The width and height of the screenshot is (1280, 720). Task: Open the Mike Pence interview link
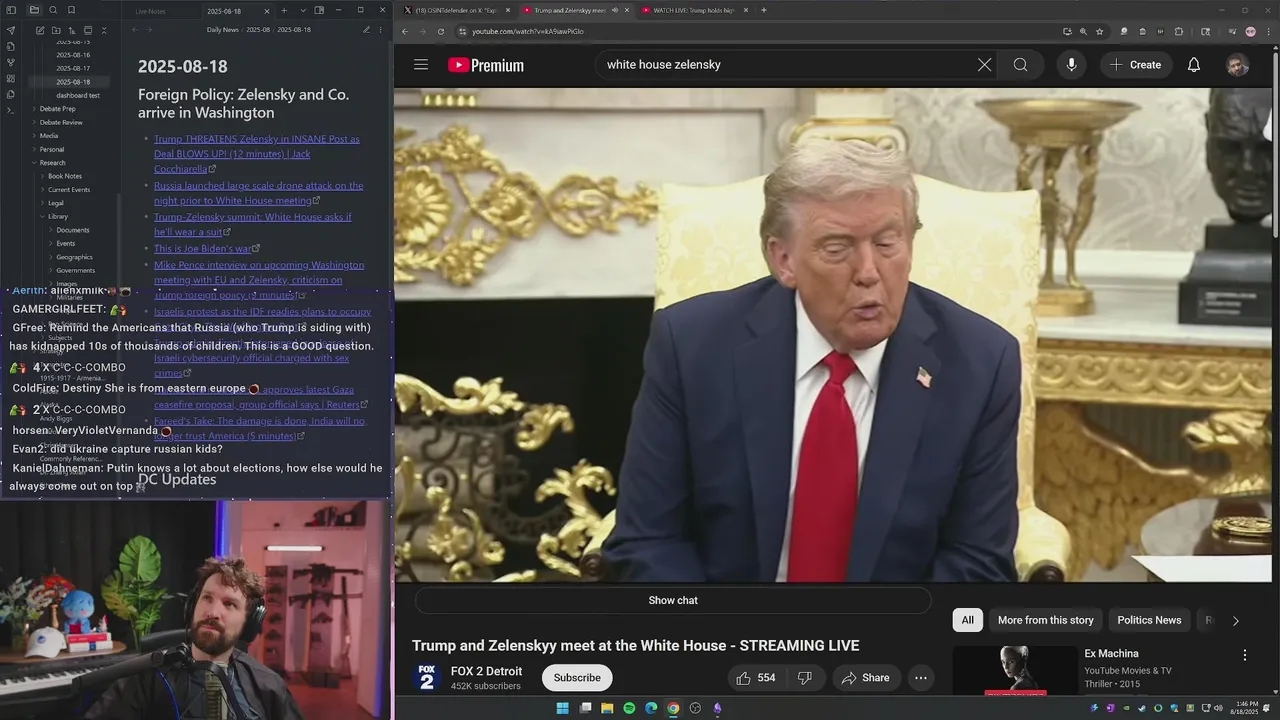coord(258,280)
